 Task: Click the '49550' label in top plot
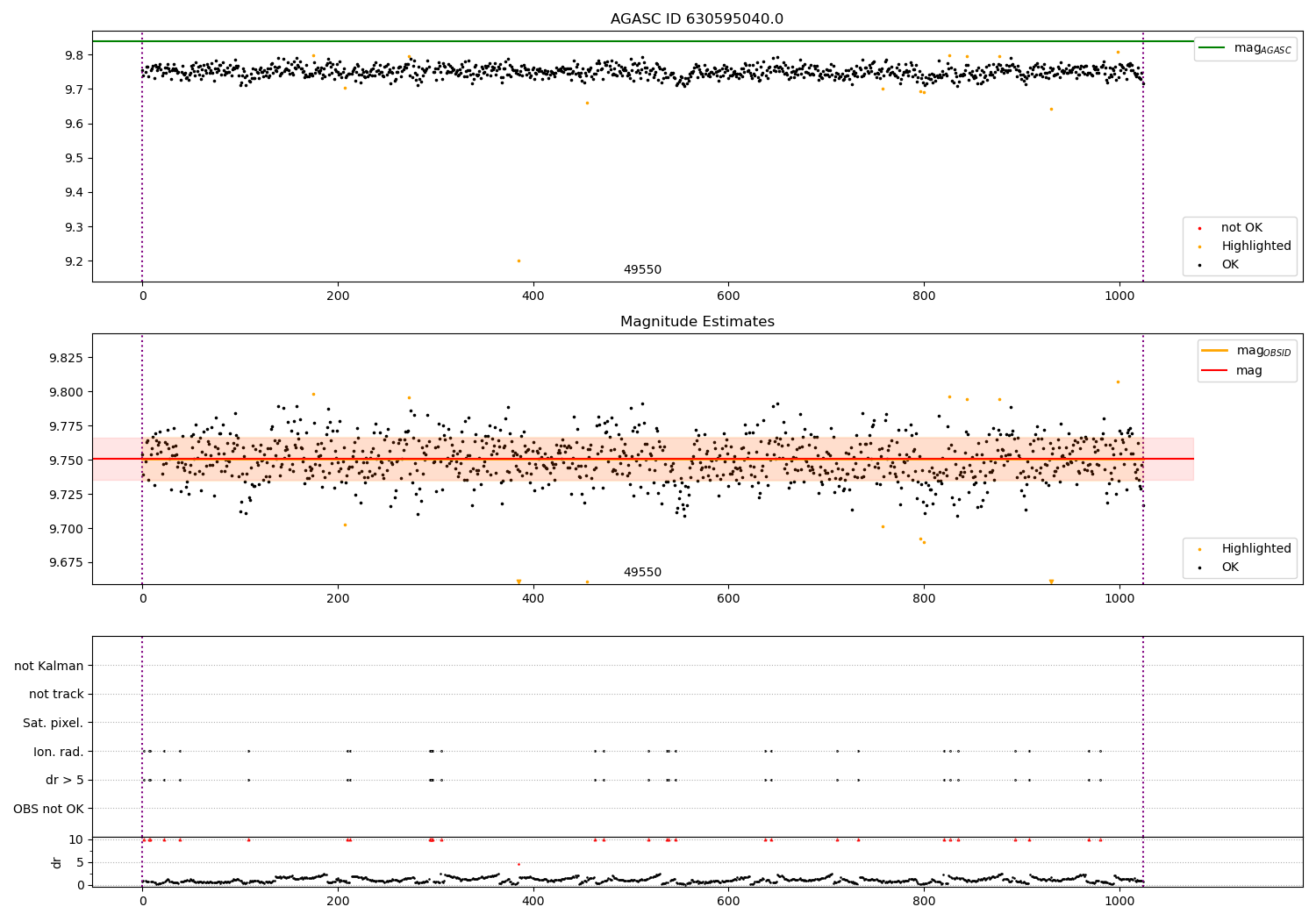pos(642,270)
